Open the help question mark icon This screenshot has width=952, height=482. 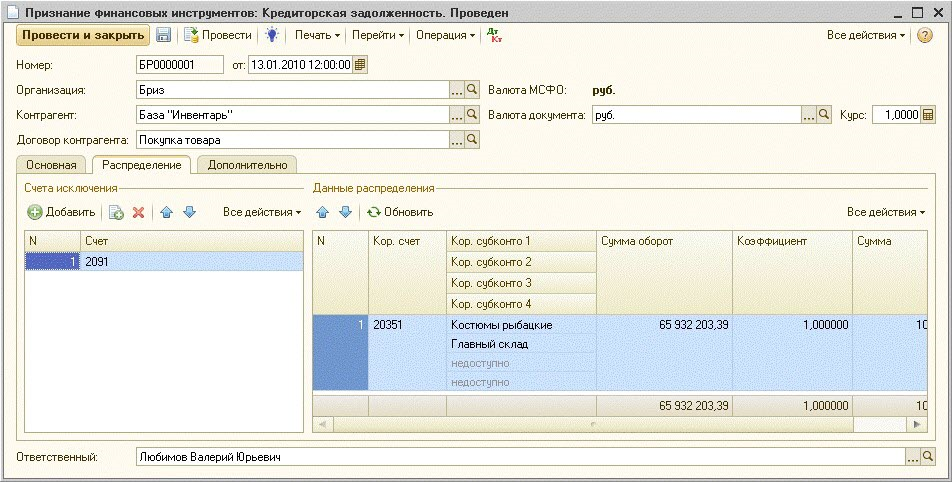point(925,35)
